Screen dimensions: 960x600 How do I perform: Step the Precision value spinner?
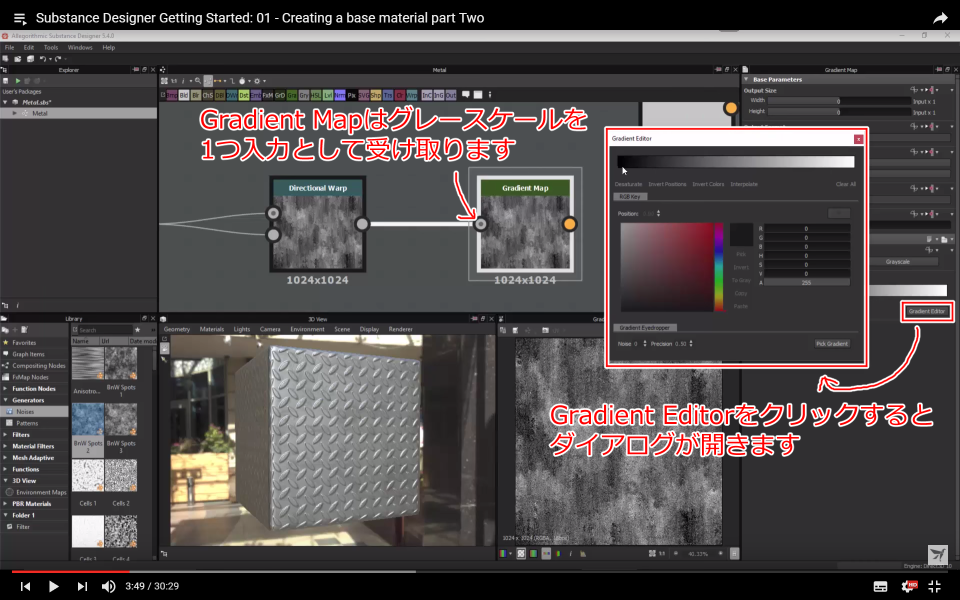coord(691,343)
